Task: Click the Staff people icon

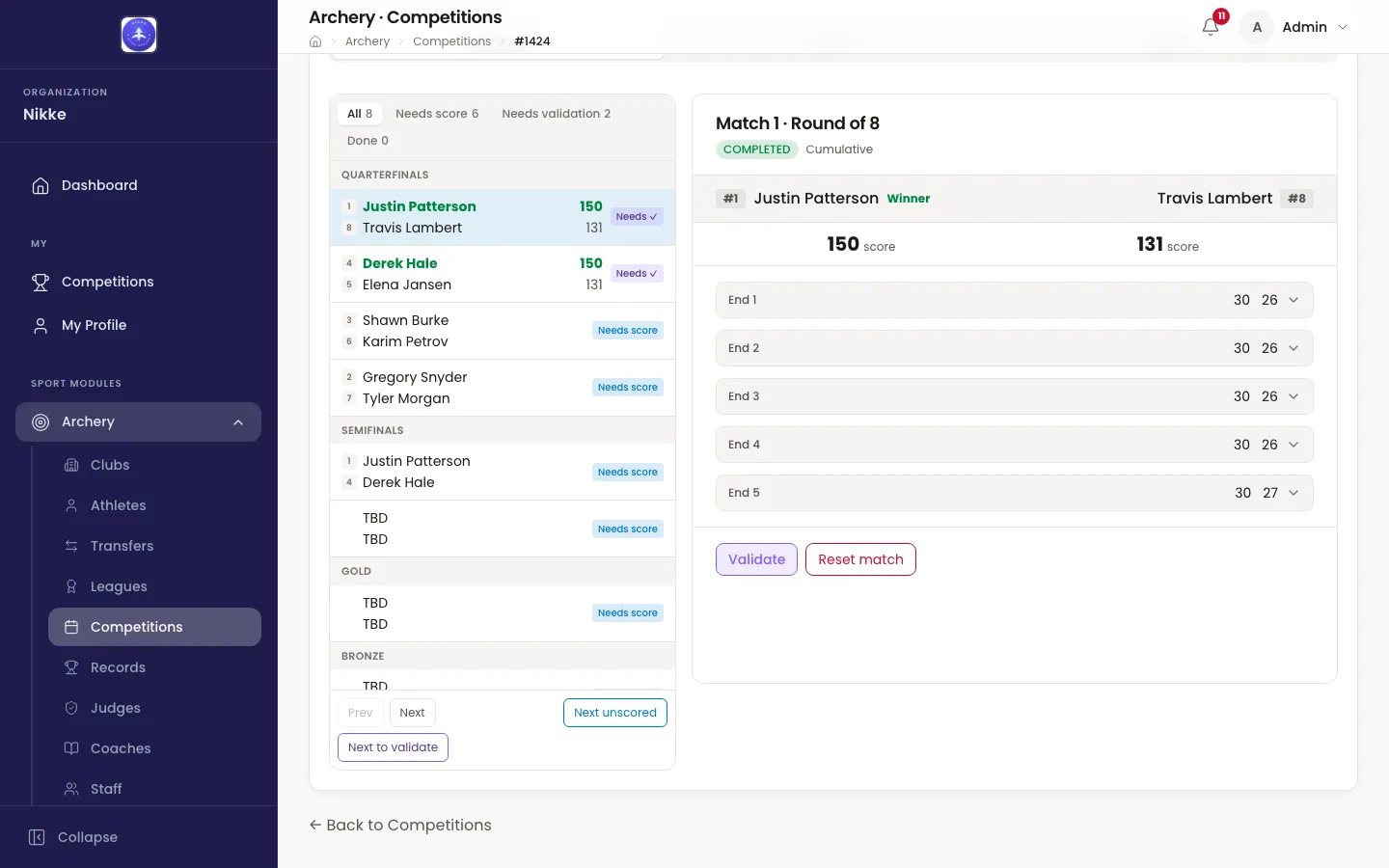Action: pyautogui.click(x=71, y=789)
